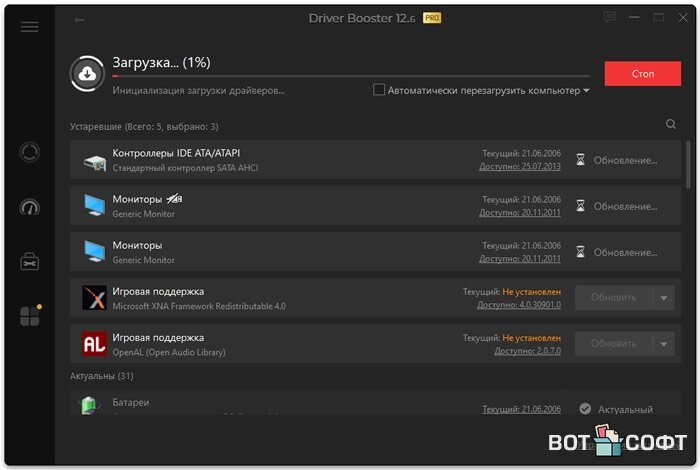Screen dimensions: 700x470
Task: Click Загрузка... (1%) status text
Action: point(161,62)
